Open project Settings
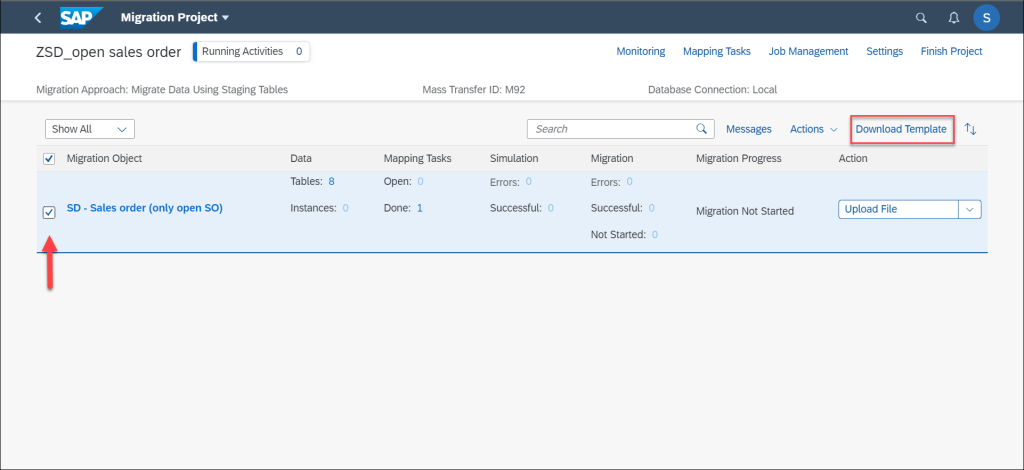This screenshot has width=1024, height=470. coord(884,51)
